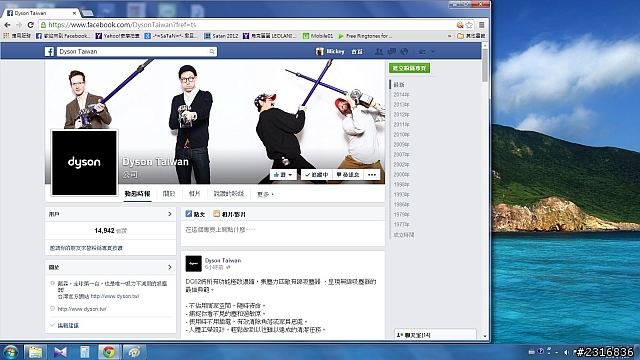Open messages icon in Facebook header

tap(391, 51)
